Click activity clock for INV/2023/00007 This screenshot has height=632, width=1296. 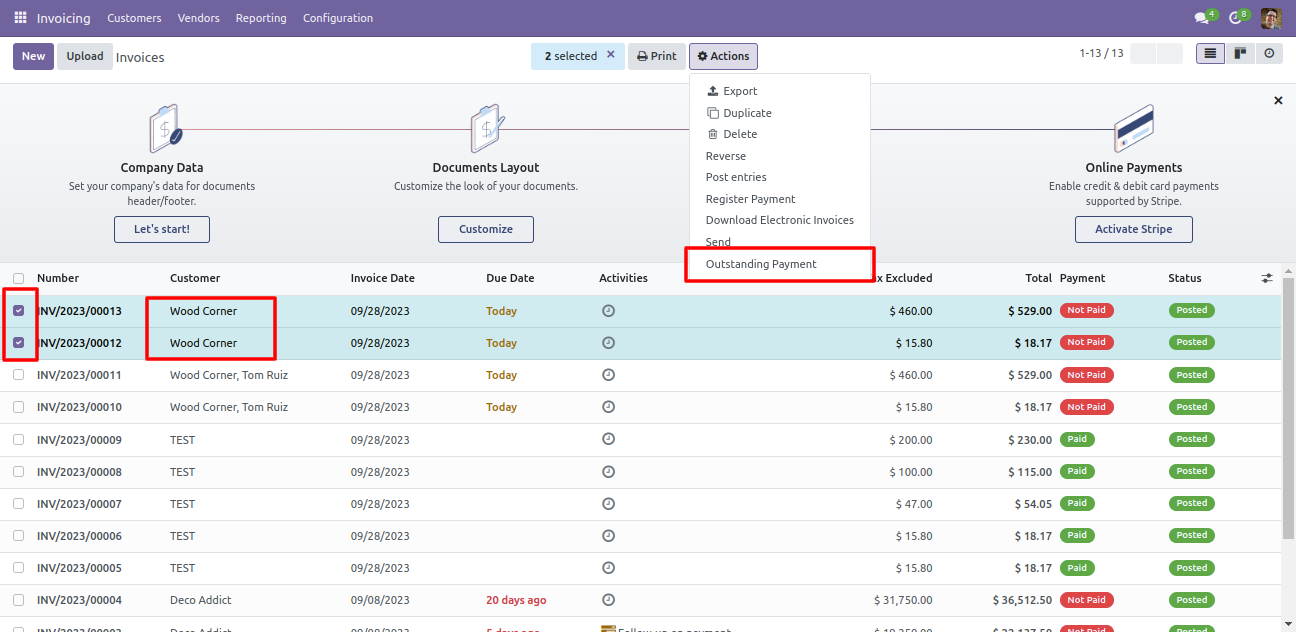608,503
